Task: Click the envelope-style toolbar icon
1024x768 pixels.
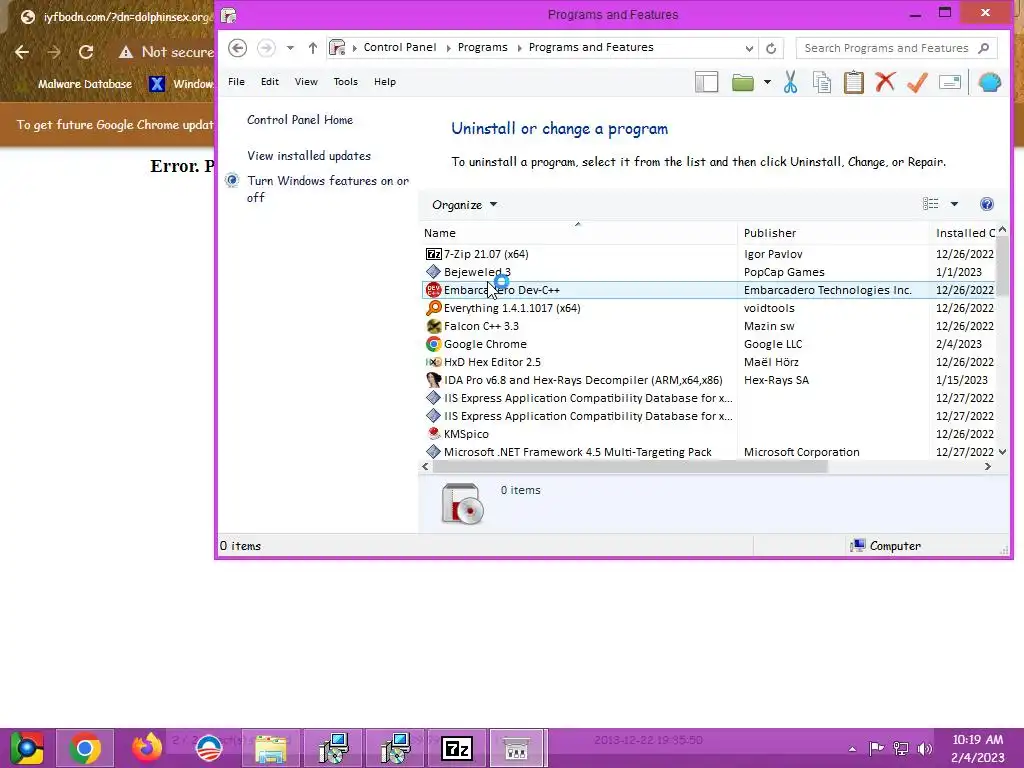Action: [950, 82]
